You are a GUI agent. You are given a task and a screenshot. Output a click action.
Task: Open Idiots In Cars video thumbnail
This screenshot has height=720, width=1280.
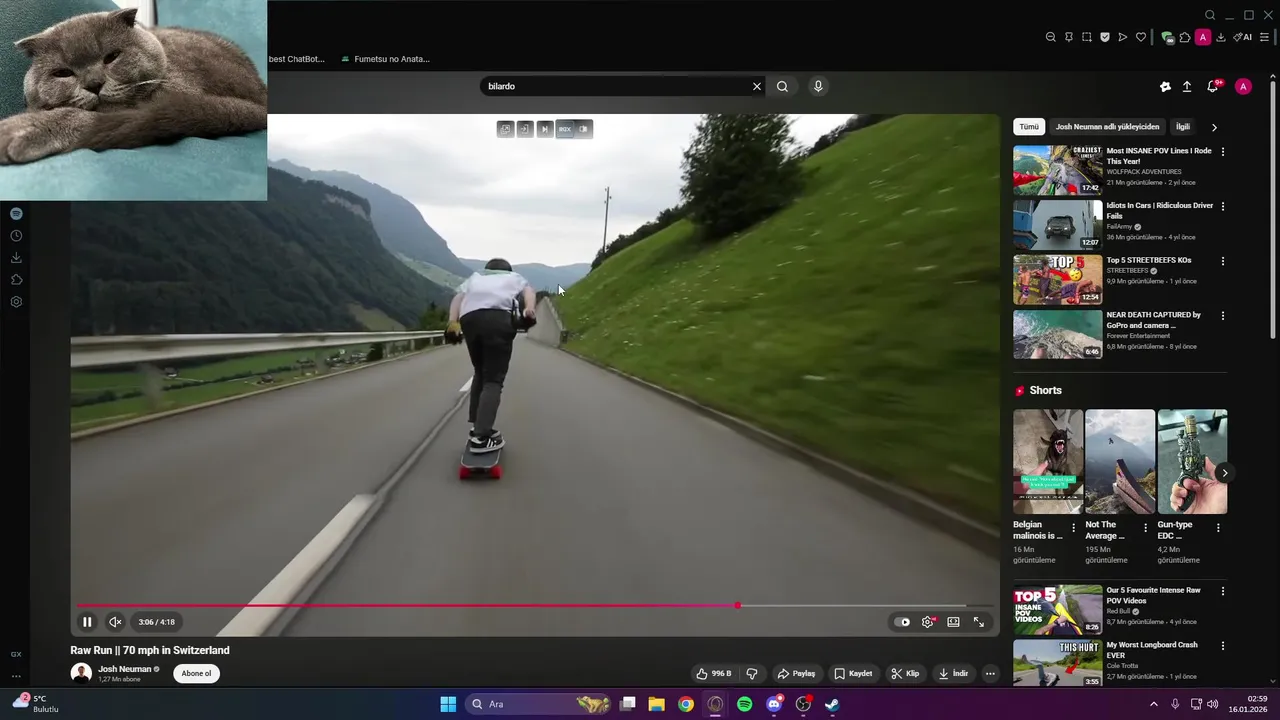(x=1058, y=225)
